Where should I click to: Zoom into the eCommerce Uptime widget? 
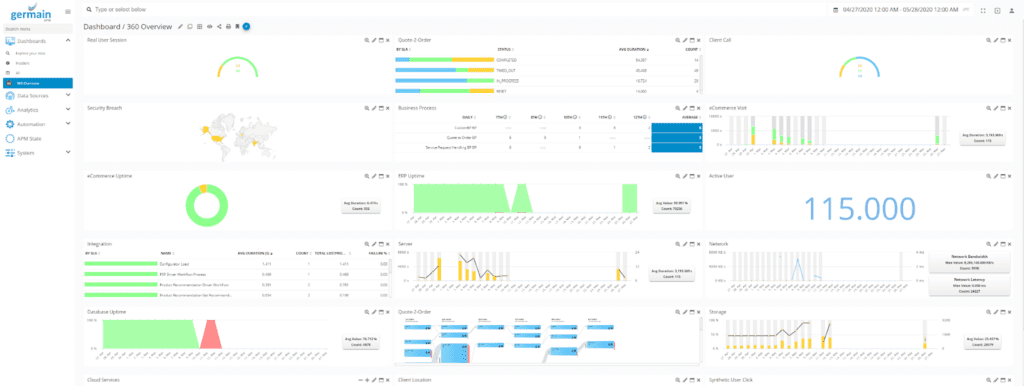(x=367, y=176)
